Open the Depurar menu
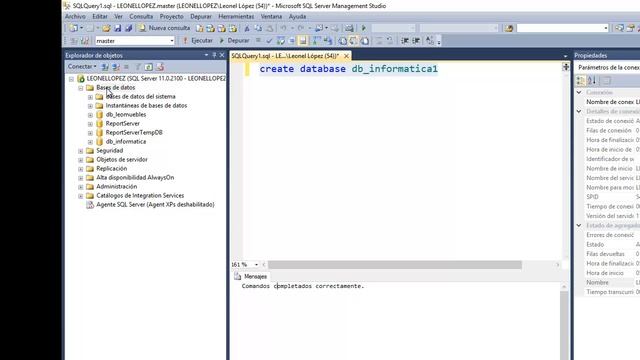The image size is (640, 360). [201, 16]
